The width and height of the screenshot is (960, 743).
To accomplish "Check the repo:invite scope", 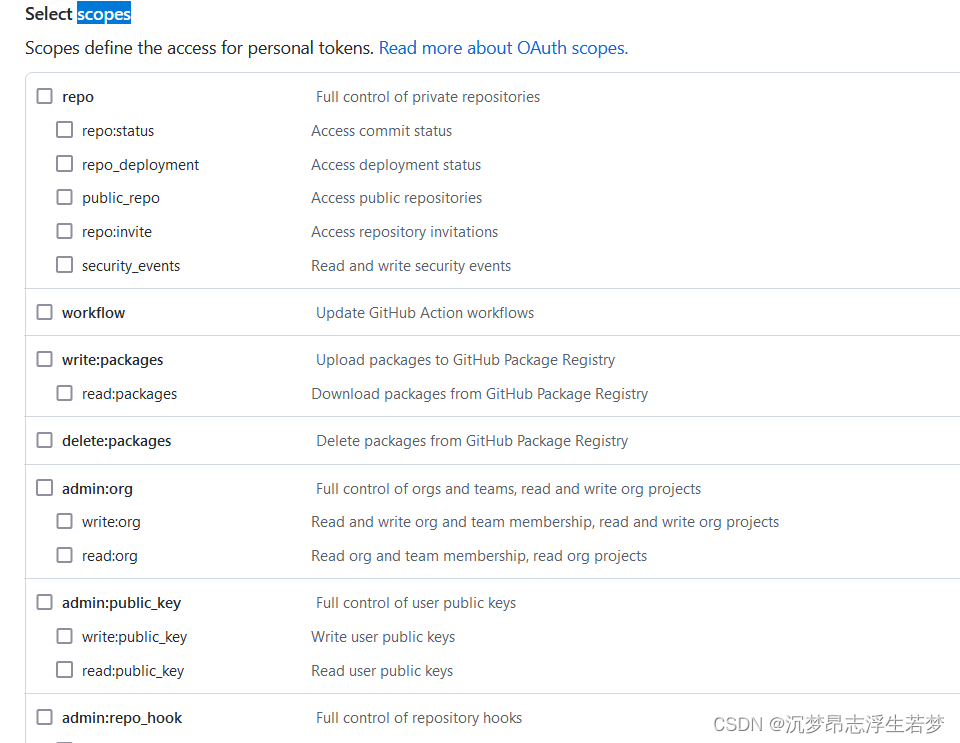I will pyautogui.click(x=64, y=231).
